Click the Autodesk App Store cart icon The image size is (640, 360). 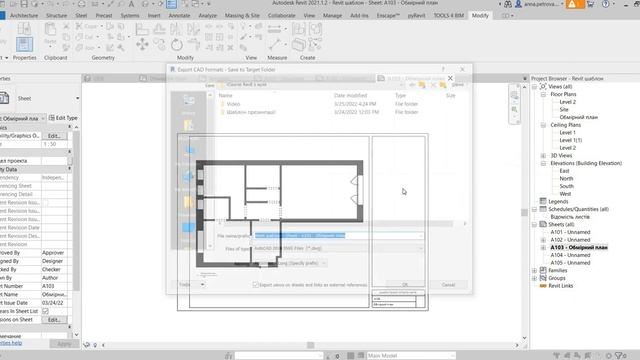click(590, 4)
